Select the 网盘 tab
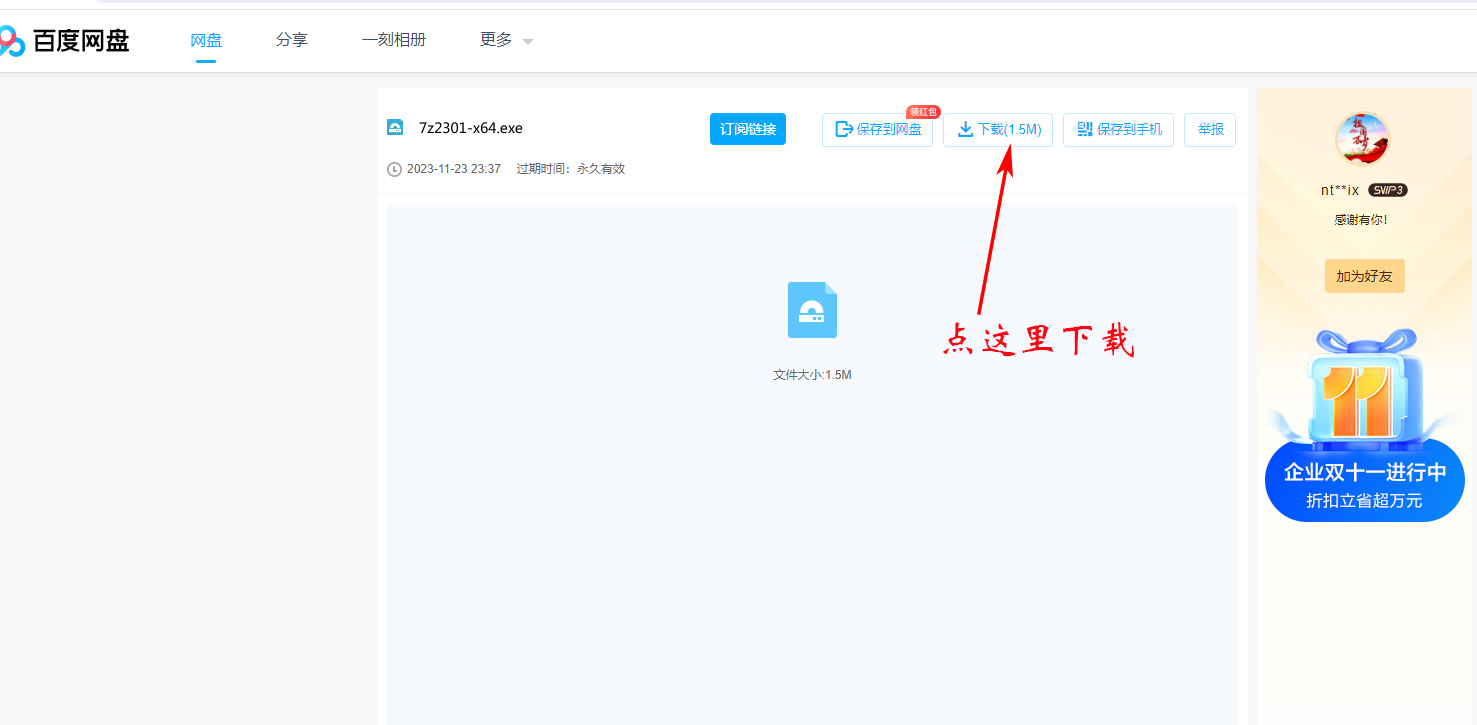Image resolution: width=1477 pixels, height=725 pixels. (206, 40)
